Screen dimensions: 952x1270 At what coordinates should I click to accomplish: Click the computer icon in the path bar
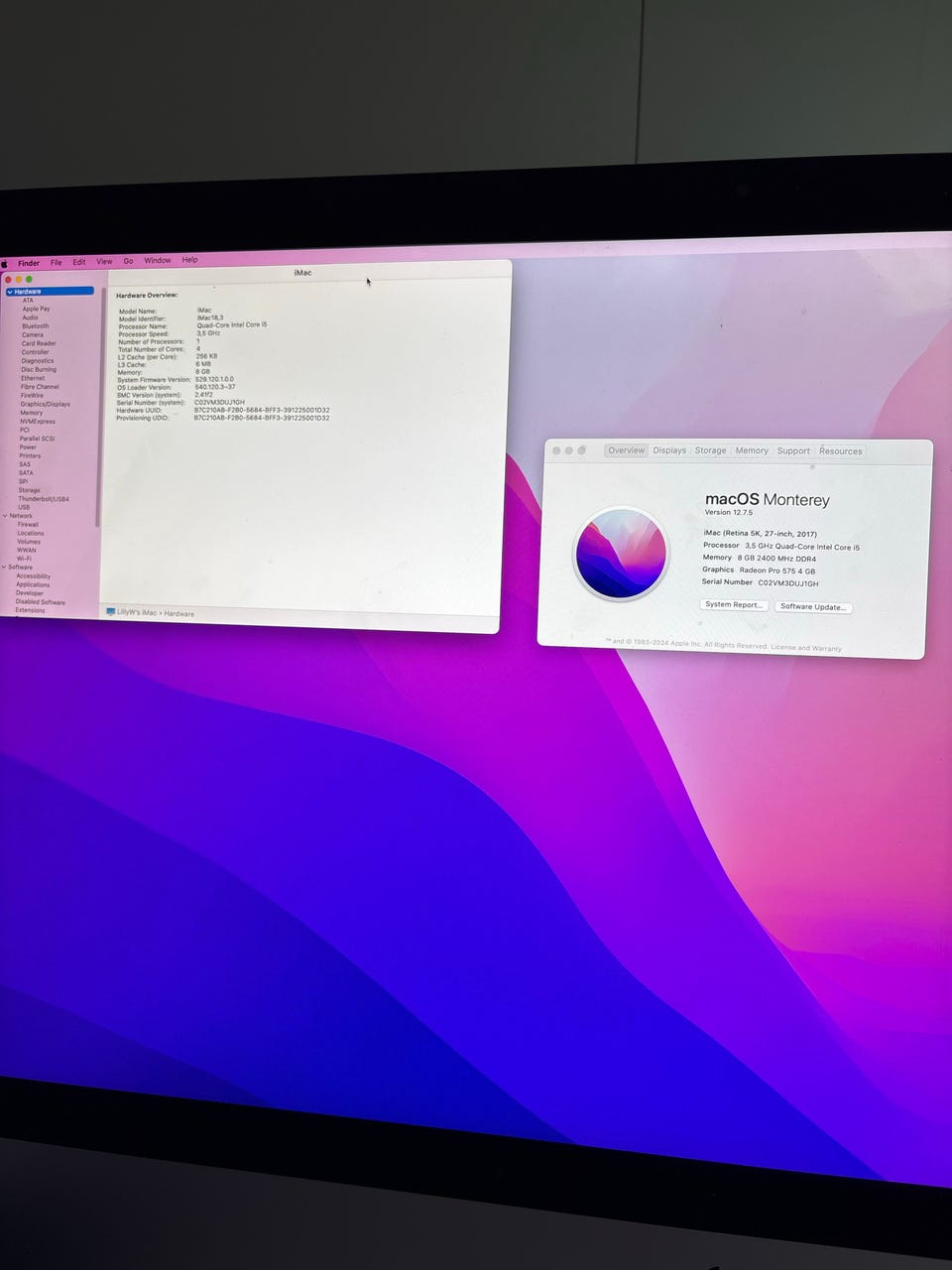[x=110, y=612]
